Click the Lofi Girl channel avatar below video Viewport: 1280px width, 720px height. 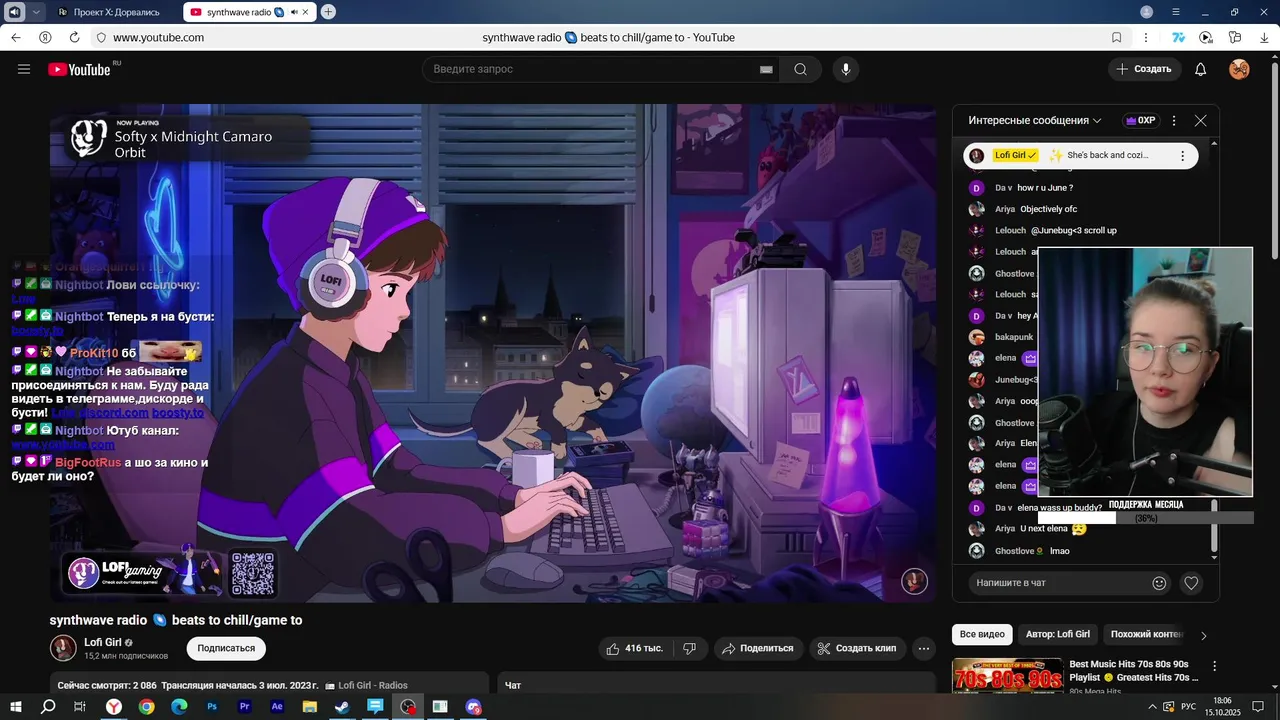pyautogui.click(x=63, y=648)
